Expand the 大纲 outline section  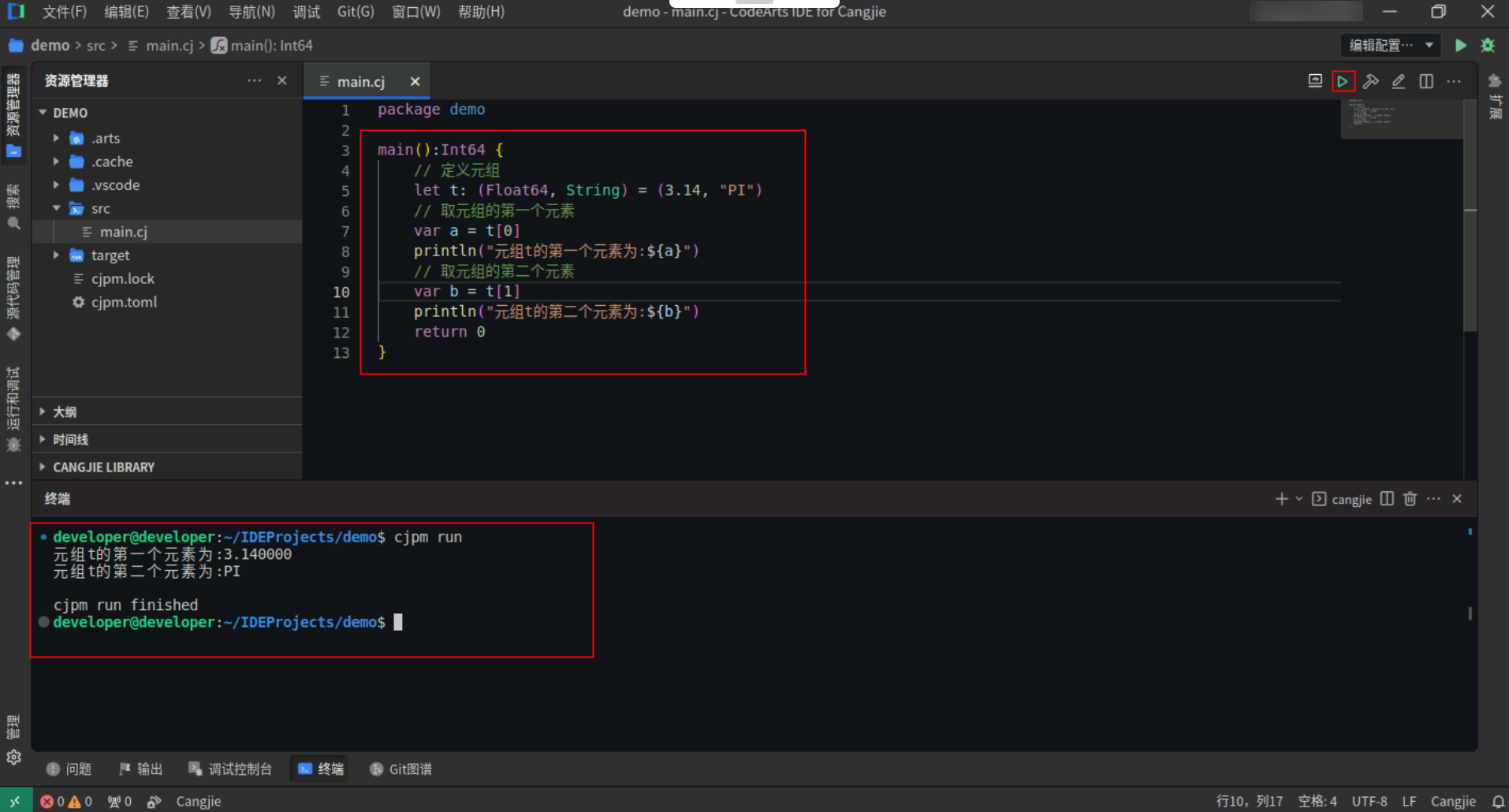166,412
